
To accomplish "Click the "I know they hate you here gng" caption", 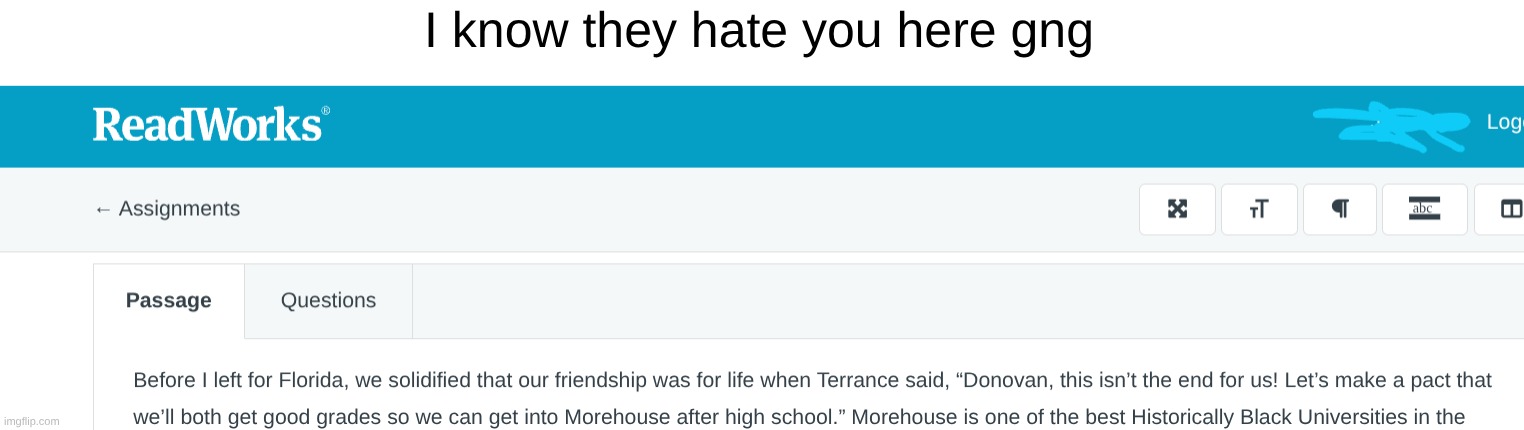I will 758,32.
